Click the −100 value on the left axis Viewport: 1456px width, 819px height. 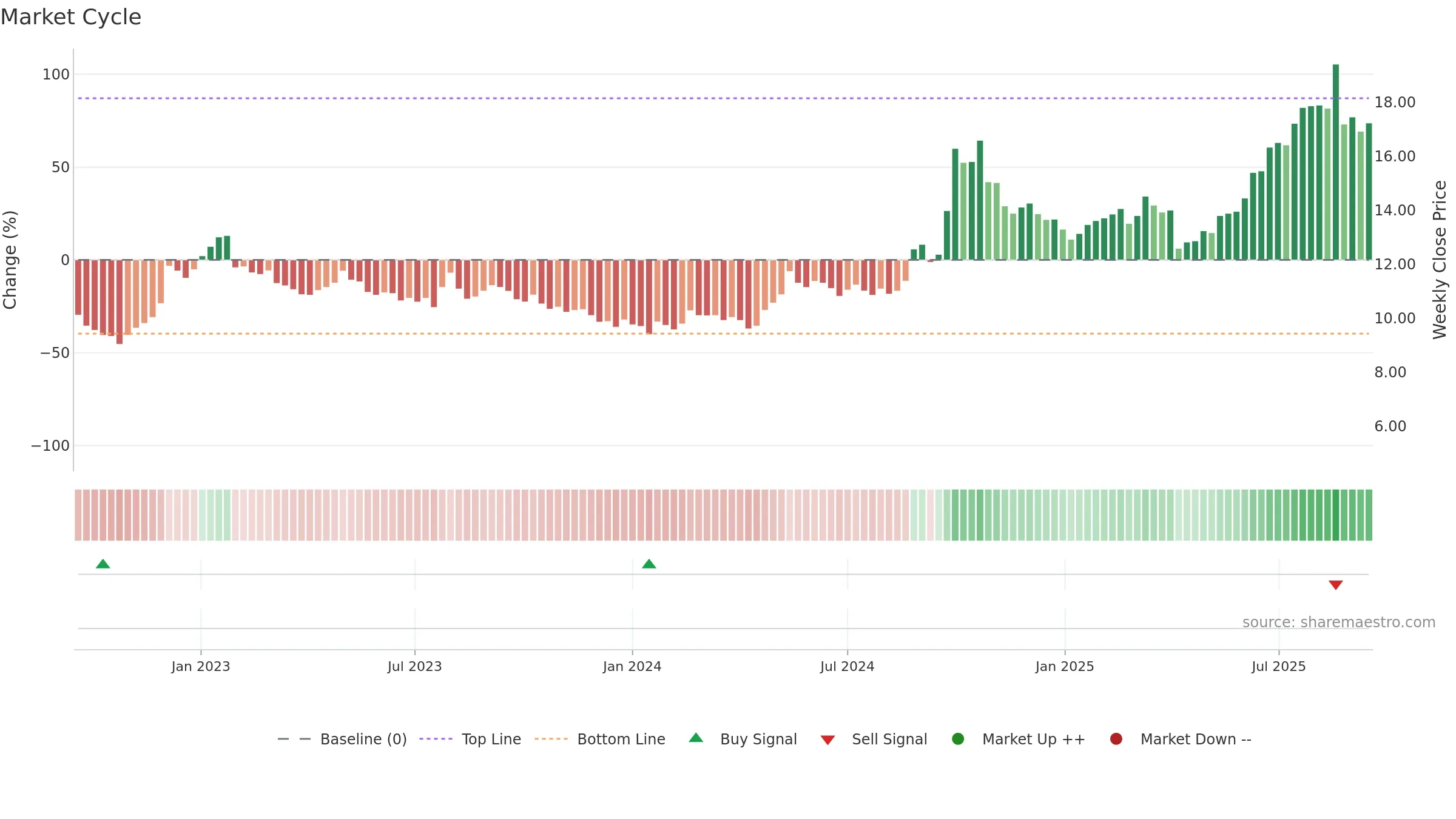[50, 446]
